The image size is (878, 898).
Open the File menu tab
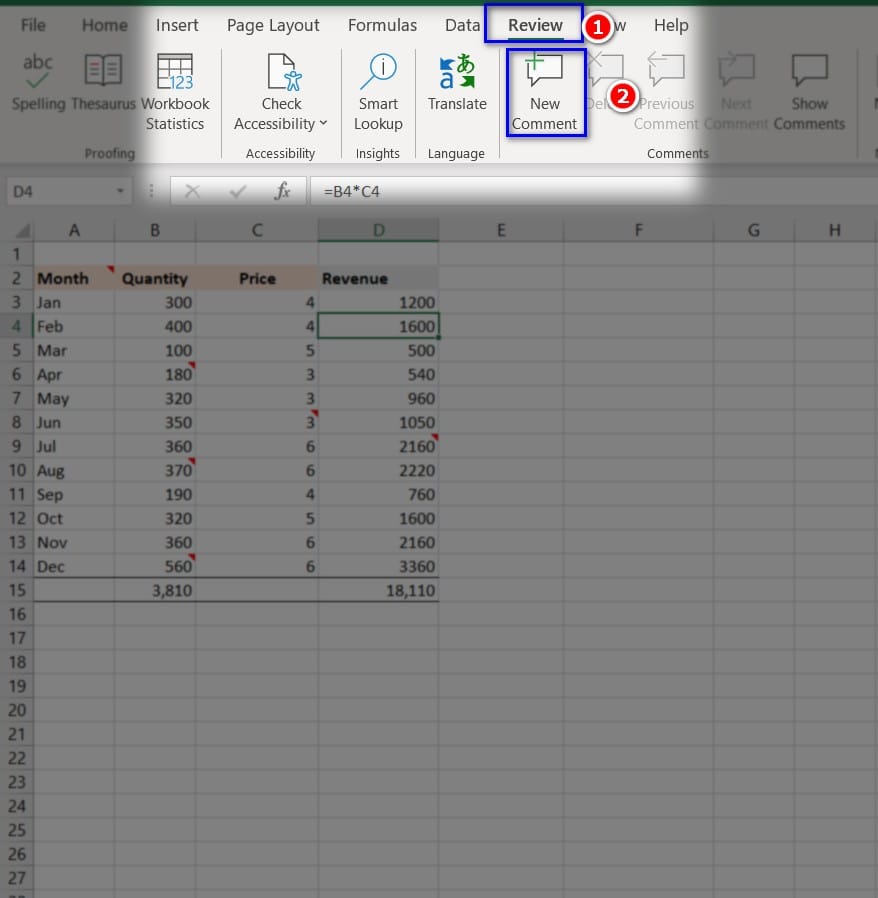click(x=33, y=25)
